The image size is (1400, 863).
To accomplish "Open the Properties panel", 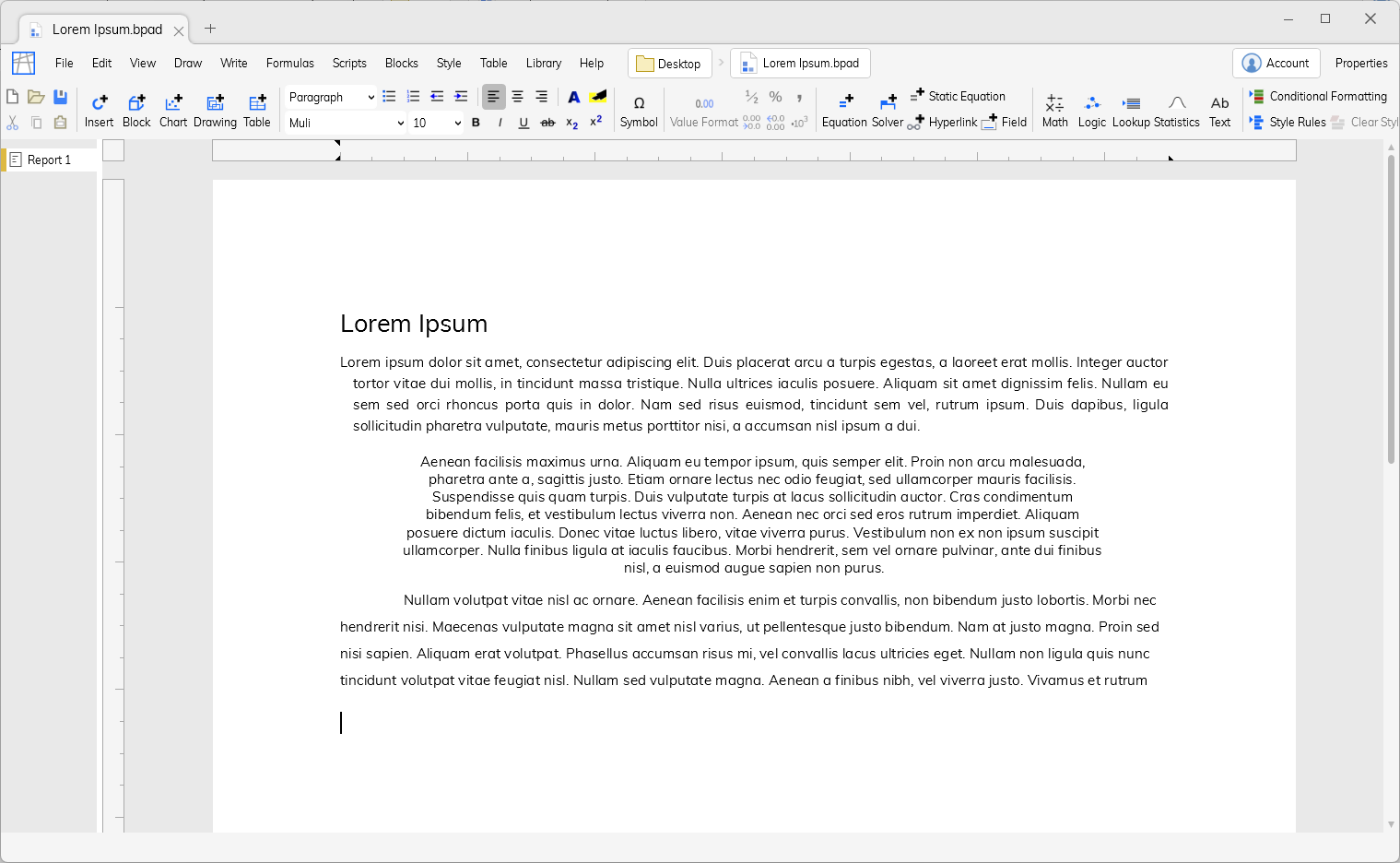I will pos(1361,63).
